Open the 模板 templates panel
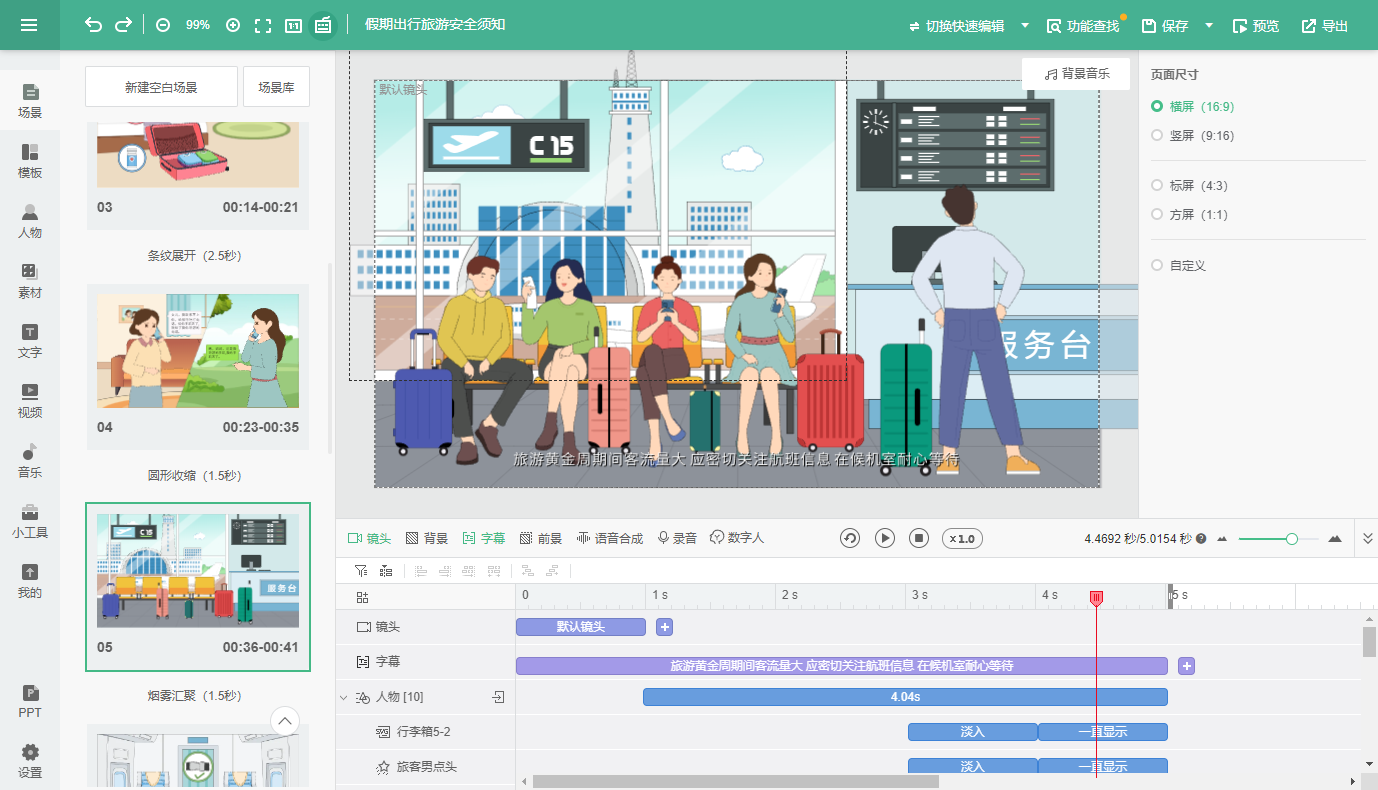 (x=30, y=161)
